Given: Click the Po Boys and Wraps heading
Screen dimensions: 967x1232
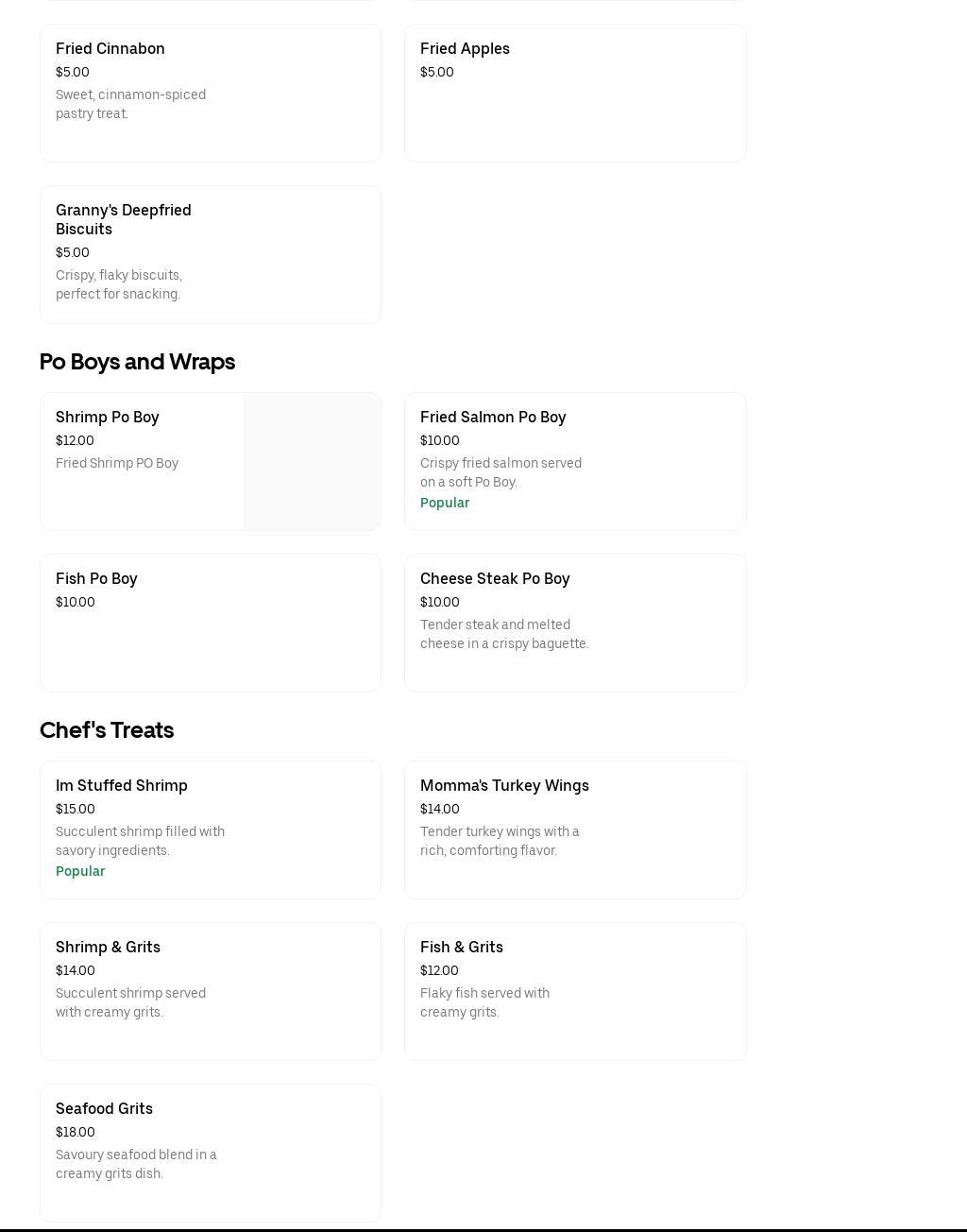Looking at the screenshot, I should tap(137, 361).
